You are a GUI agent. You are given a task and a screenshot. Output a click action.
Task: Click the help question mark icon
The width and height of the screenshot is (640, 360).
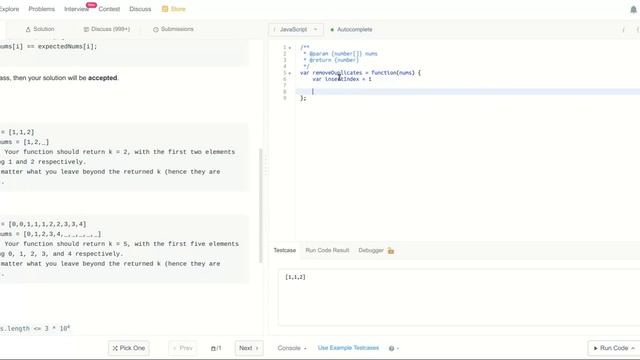[391, 349]
